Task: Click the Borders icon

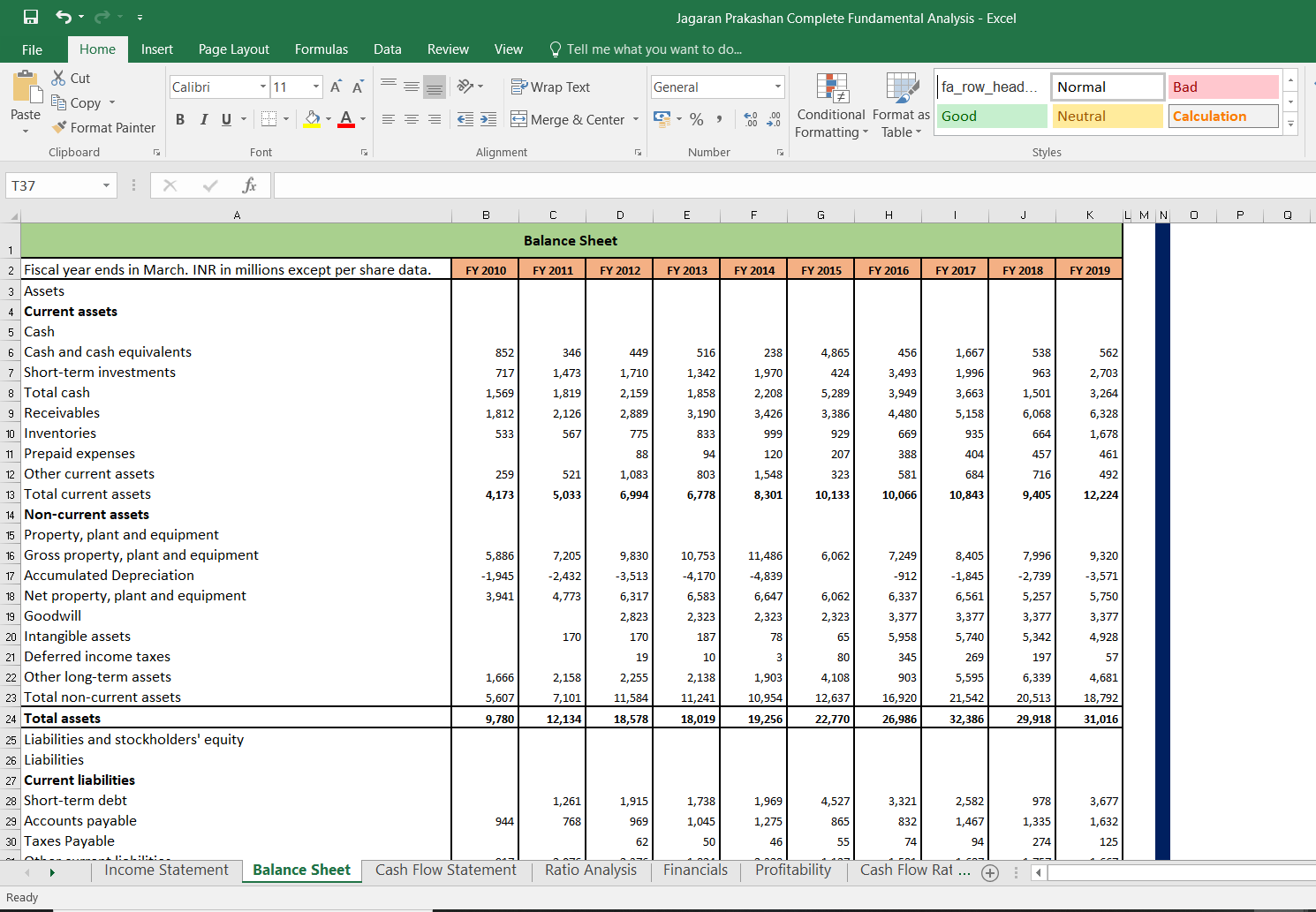Action: 269,119
